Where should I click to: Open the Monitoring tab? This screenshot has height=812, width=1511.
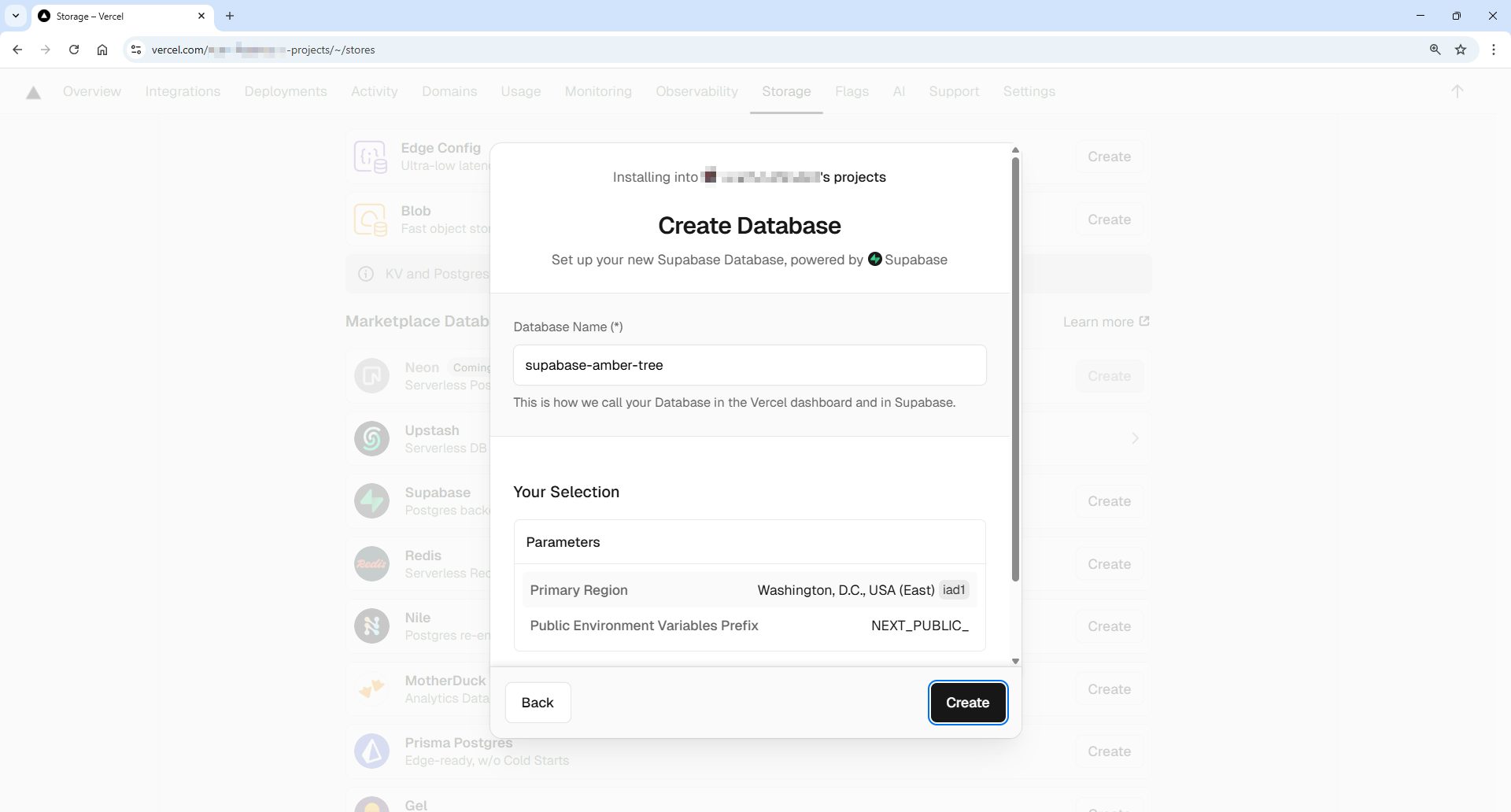coord(598,91)
